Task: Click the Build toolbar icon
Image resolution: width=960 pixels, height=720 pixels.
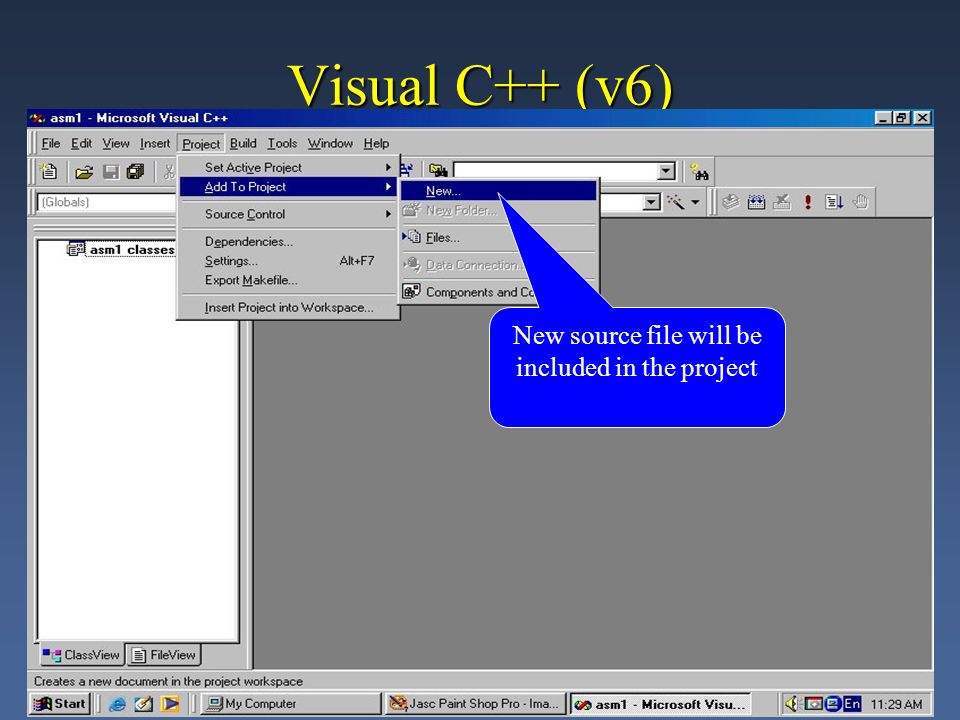Action: click(x=757, y=201)
